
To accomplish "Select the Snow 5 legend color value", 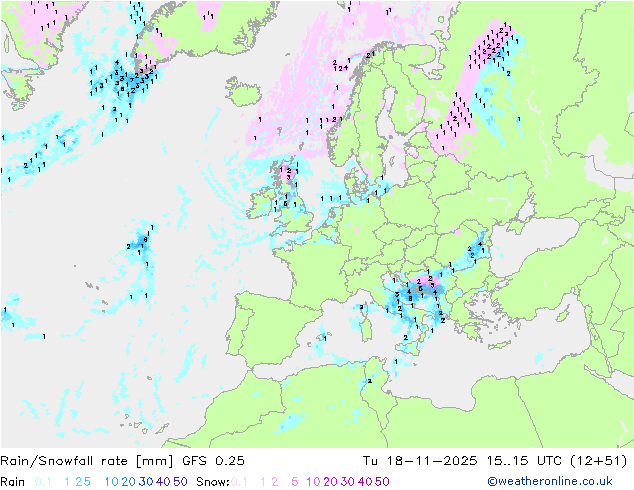I will click(x=295, y=482).
